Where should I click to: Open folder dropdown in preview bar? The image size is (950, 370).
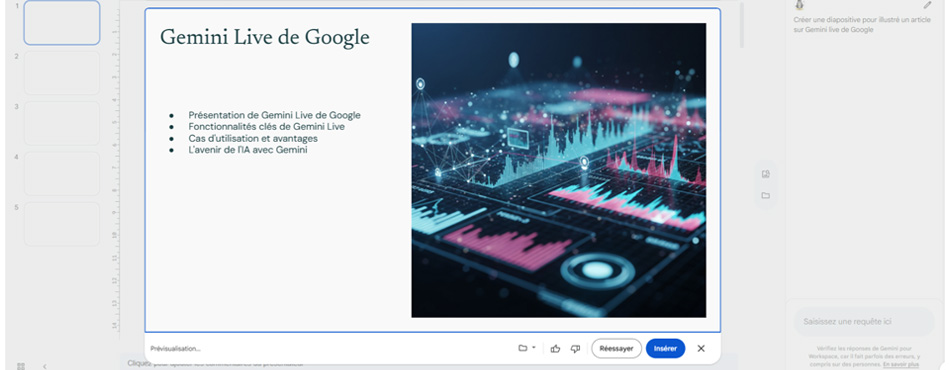pos(526,348)
